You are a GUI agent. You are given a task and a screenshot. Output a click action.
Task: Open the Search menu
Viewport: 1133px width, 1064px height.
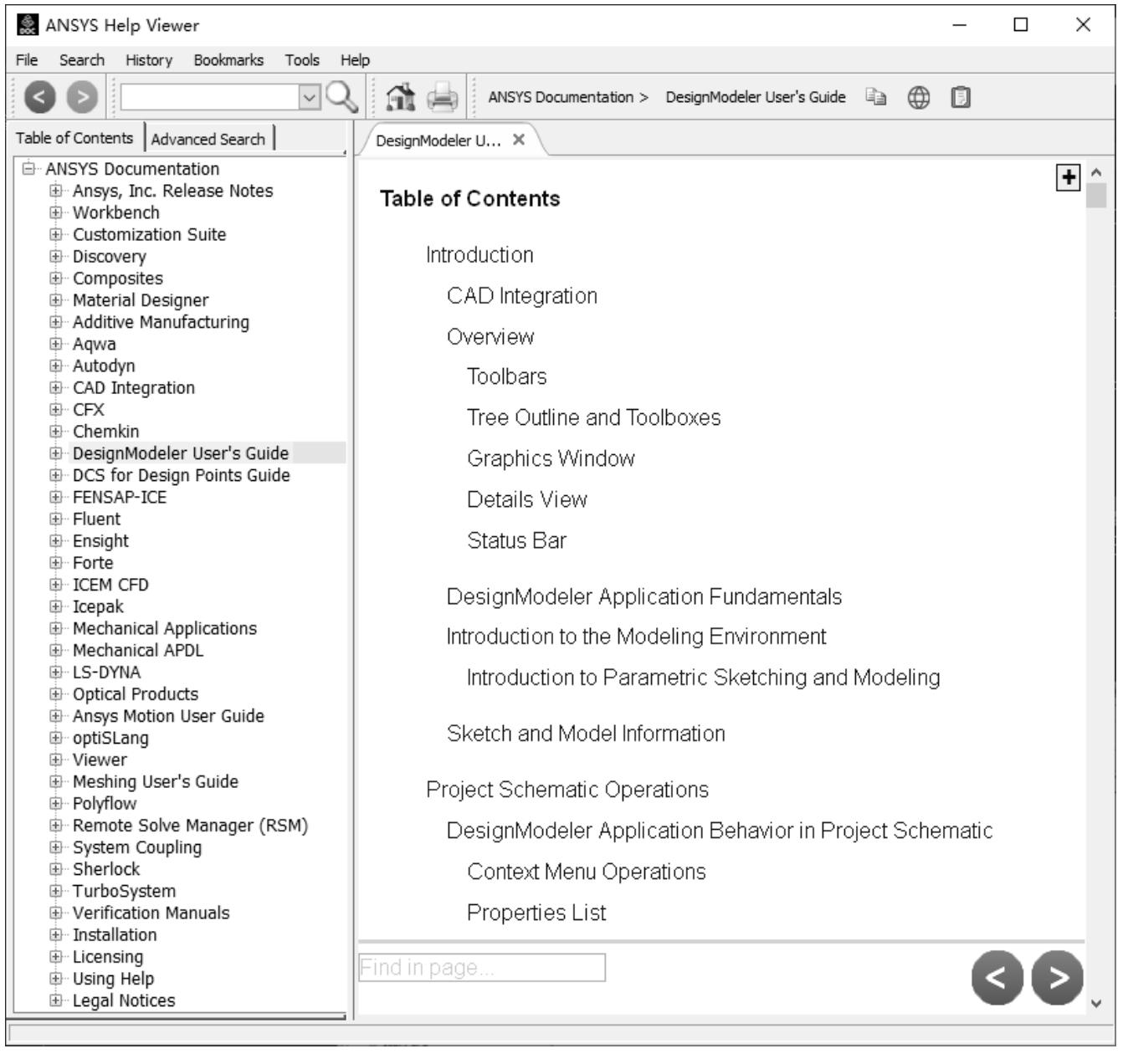click(82, 60)
